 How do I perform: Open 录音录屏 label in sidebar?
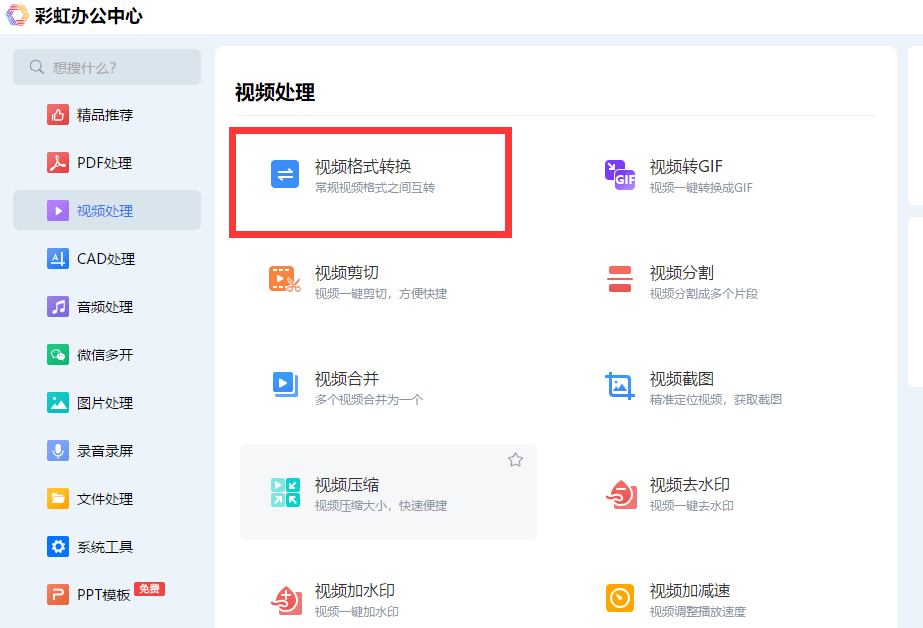[x=105, y=451]
